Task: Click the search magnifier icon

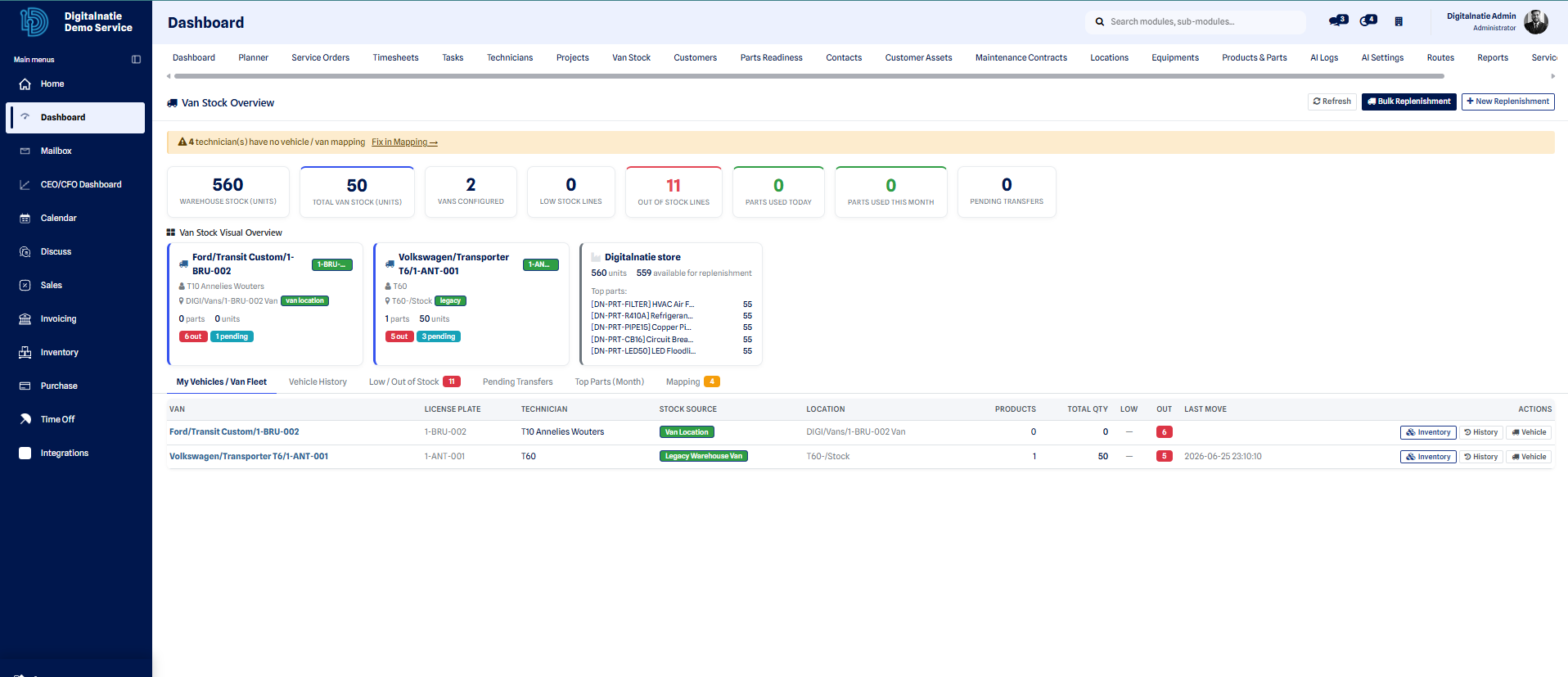Action: (x=1100, y=22)
